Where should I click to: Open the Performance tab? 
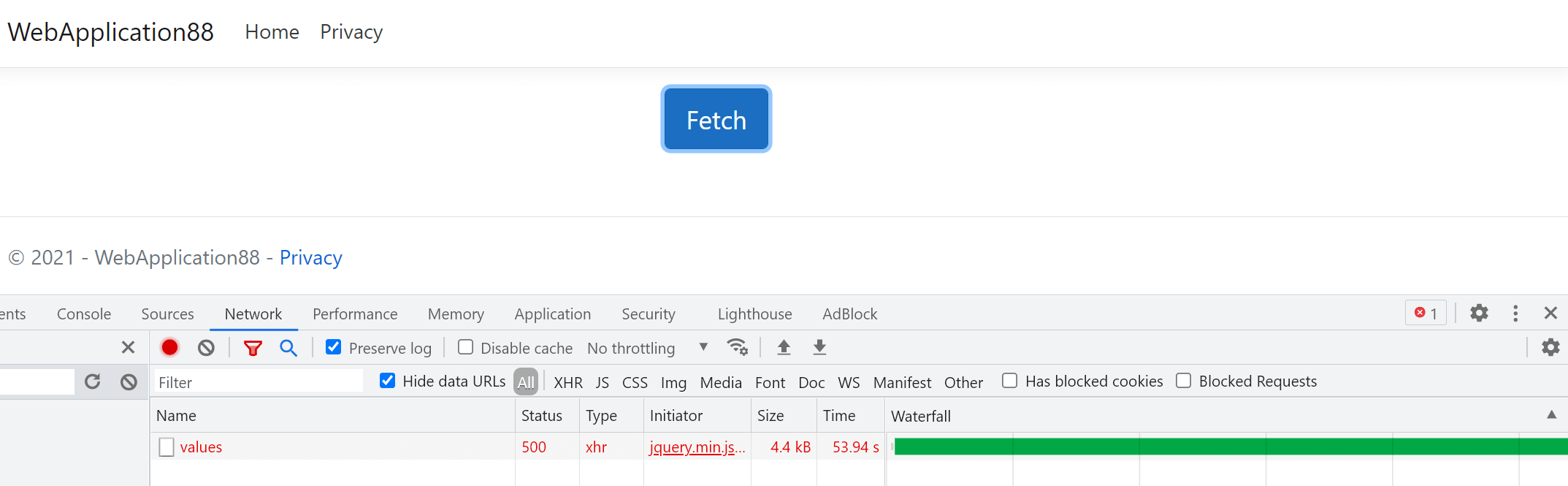pos(355,314)
